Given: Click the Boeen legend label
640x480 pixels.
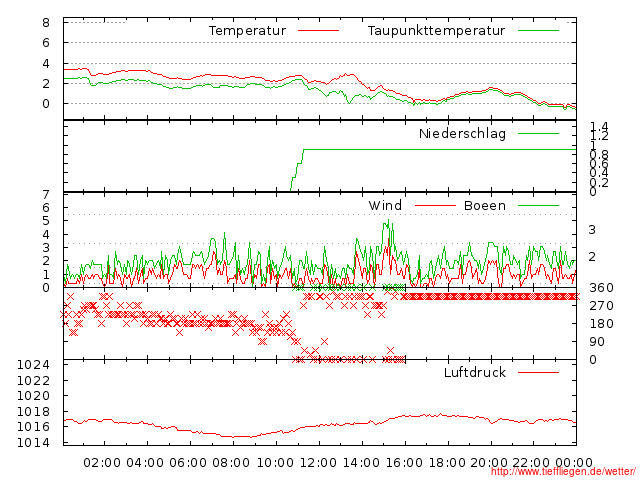Looking at the screenshot, I should (484, 205).
